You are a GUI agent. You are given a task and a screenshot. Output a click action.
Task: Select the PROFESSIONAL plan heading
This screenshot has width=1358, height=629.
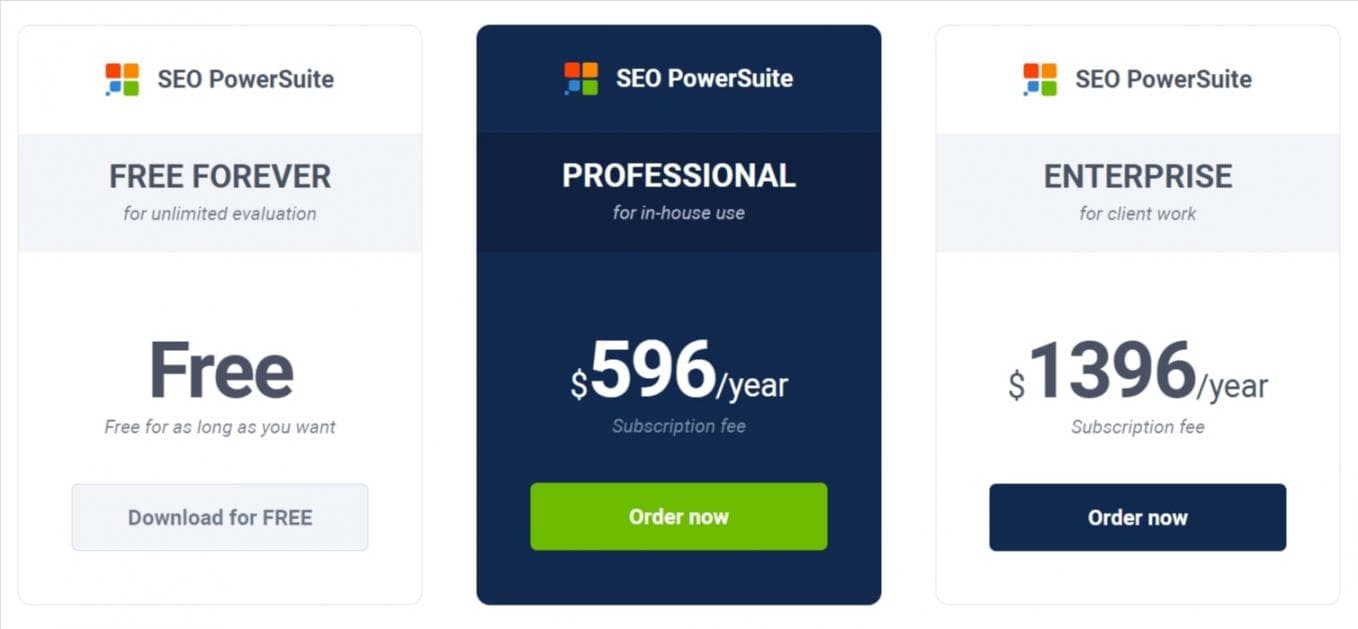(x=678, y=176)
